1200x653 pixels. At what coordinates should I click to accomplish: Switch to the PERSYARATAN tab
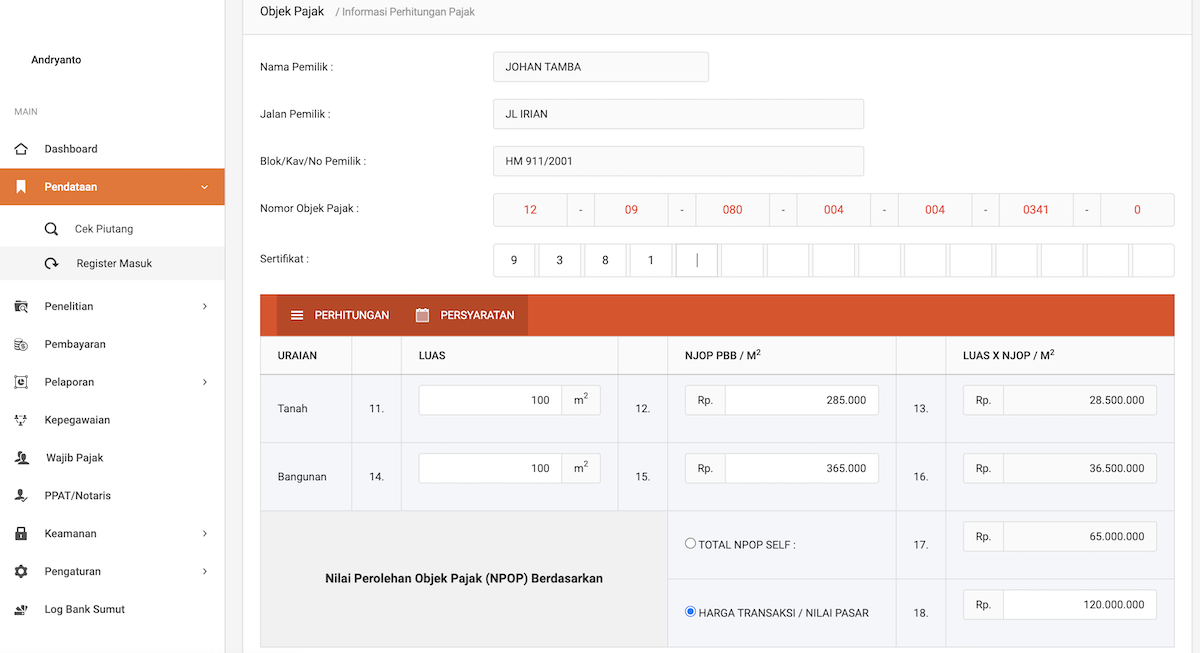click(465, 315)
